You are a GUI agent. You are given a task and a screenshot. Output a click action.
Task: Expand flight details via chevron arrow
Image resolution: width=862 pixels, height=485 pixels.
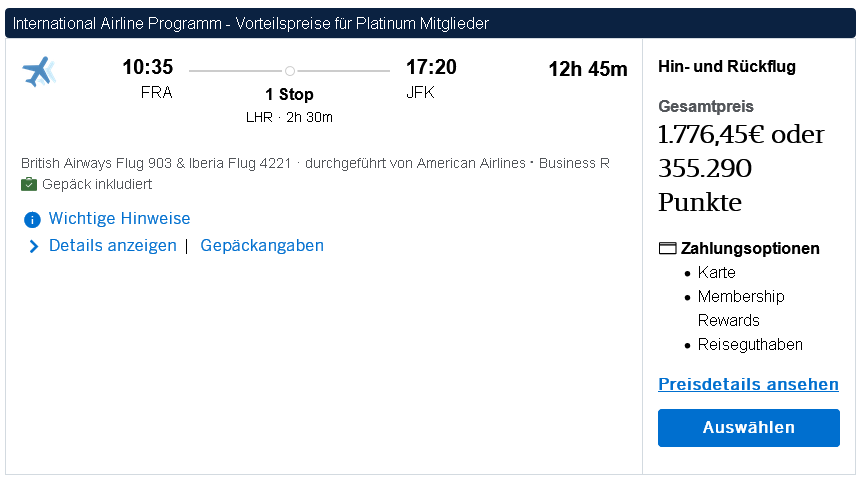(x=33, y=246)
